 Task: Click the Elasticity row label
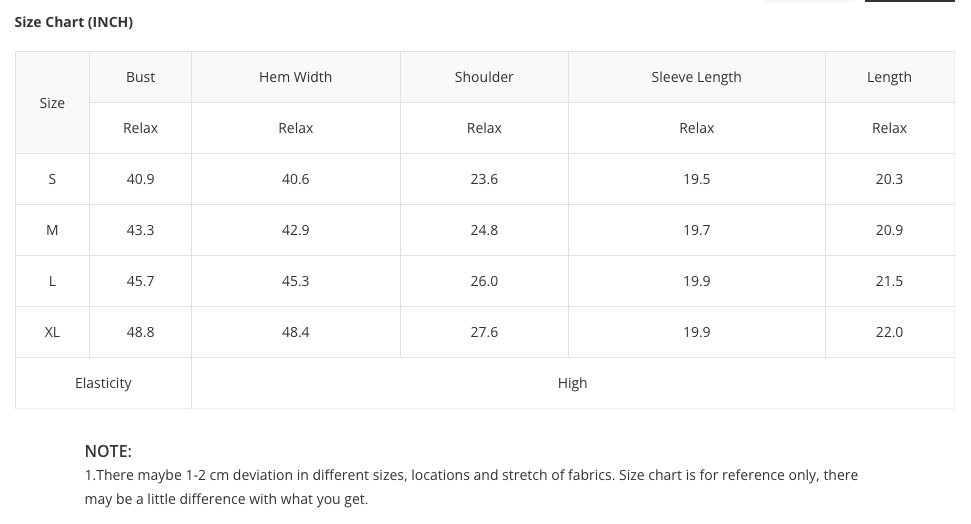point(103,383)
